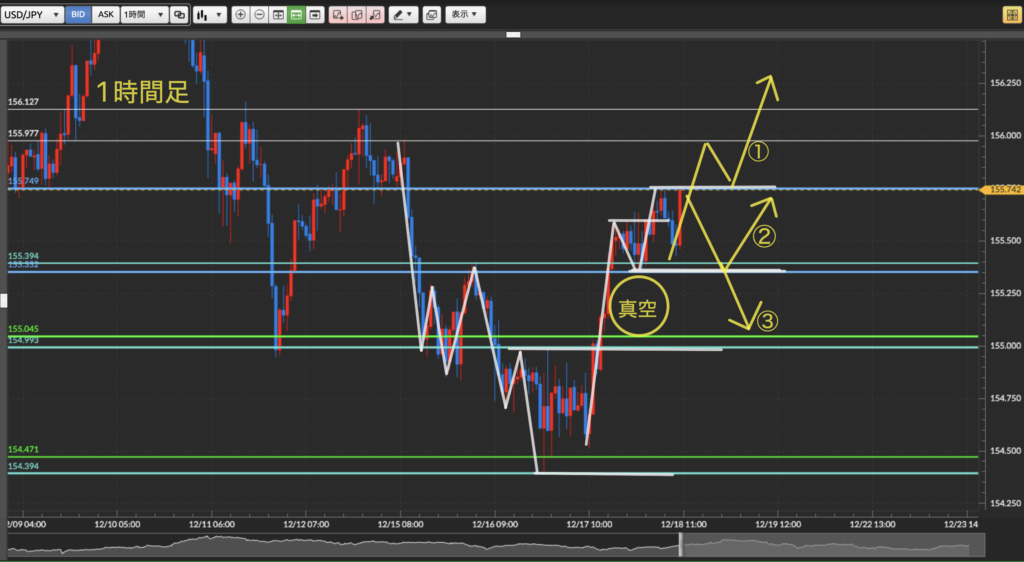Toggle the BID price mode

78,15
